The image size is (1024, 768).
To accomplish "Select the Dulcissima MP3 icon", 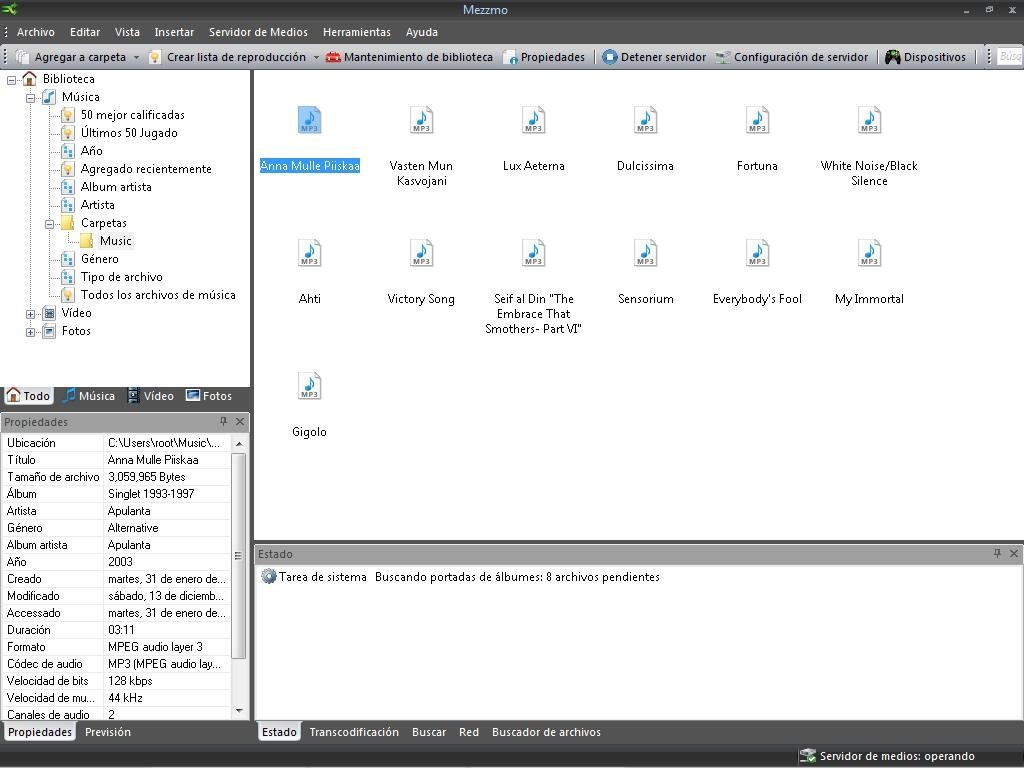I will (x=645, y=120).
